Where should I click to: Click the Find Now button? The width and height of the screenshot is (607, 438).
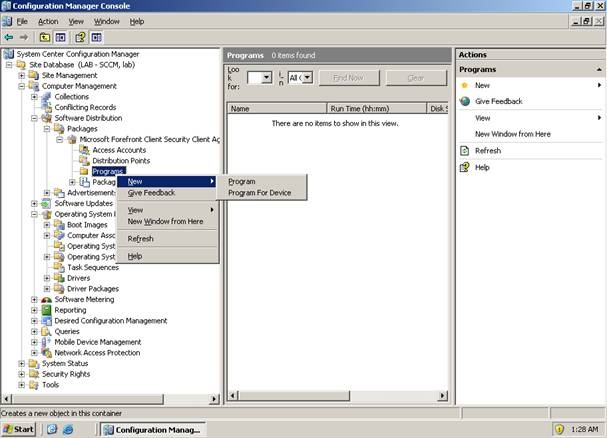pyautogui.click(x=348, y=77)
